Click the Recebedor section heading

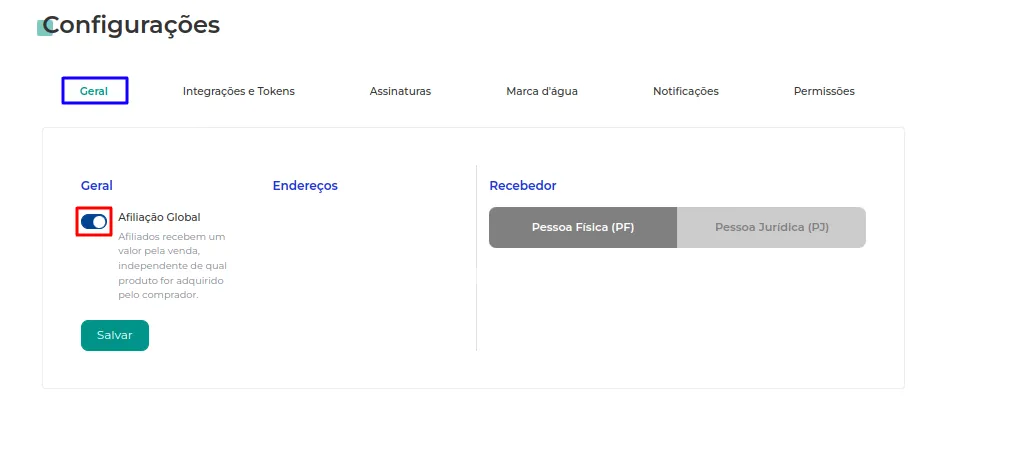(523, 186)
